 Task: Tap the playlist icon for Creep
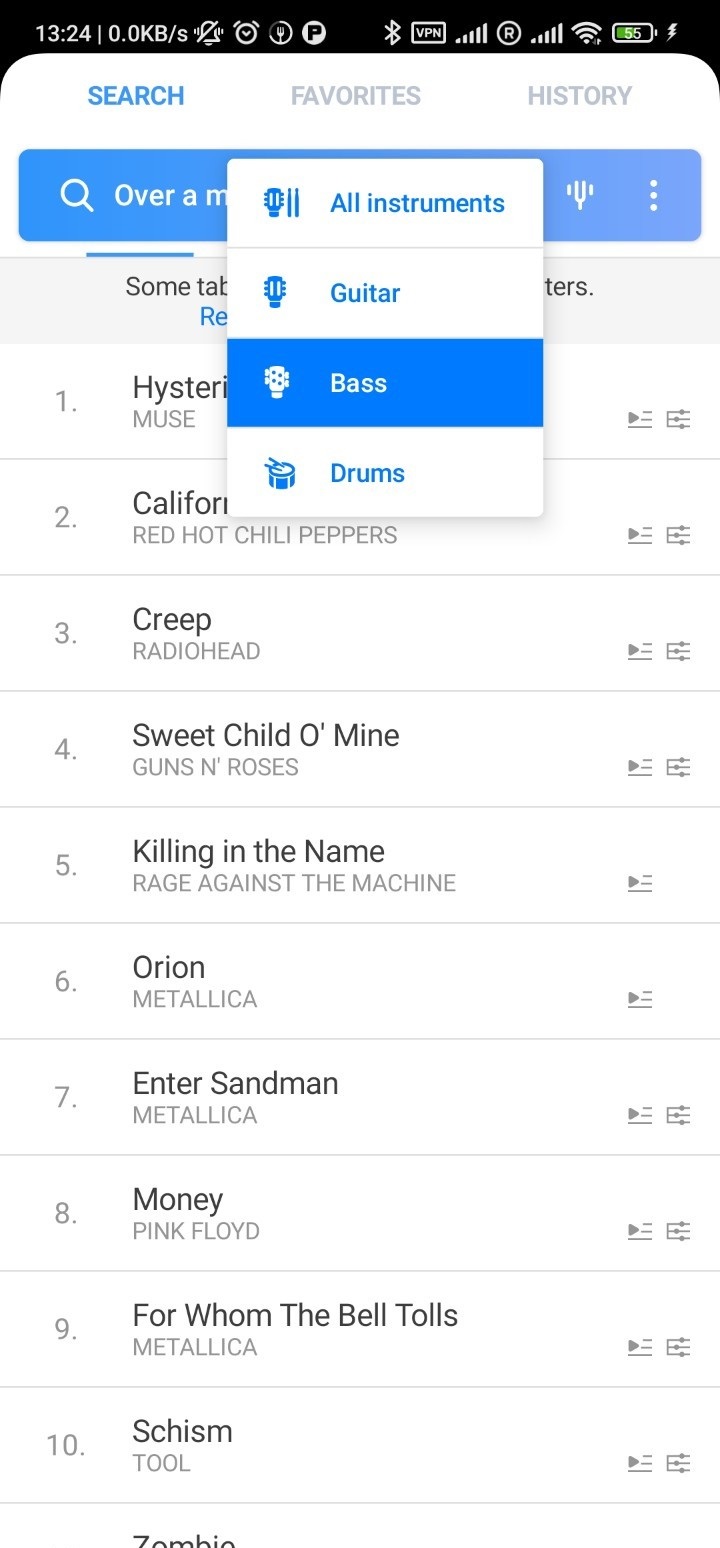640,652
